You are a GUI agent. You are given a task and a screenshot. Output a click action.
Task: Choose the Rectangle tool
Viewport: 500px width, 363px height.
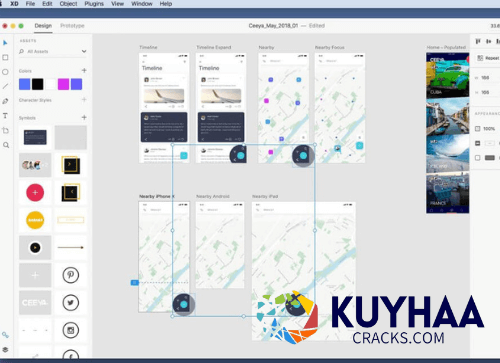pyautogui.click(x=5, y=57)
